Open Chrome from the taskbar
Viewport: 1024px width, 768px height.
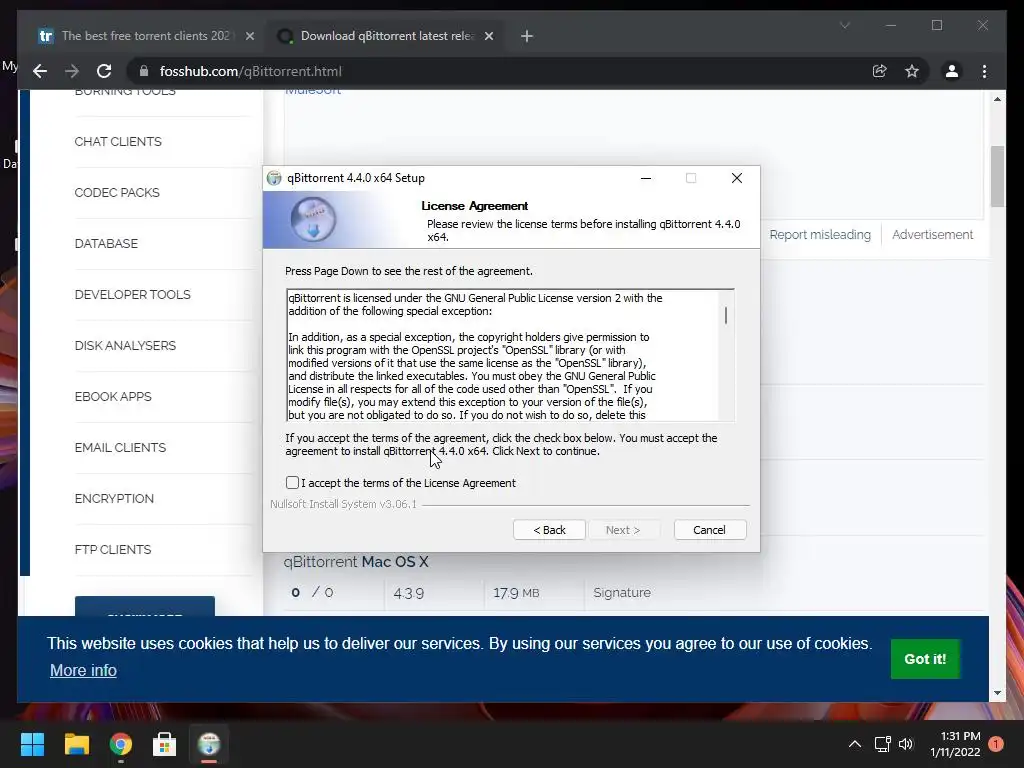tap(121, 744)
